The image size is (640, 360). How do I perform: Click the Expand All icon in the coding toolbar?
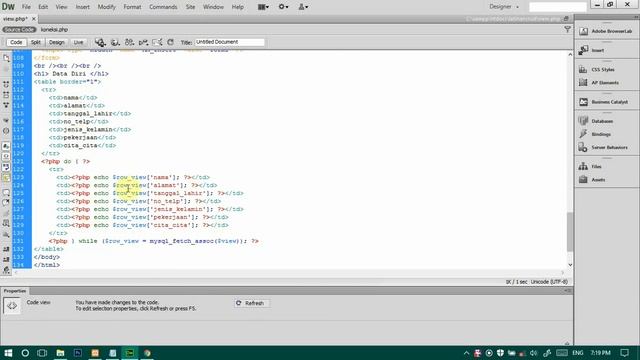click(x=6, y=105)
